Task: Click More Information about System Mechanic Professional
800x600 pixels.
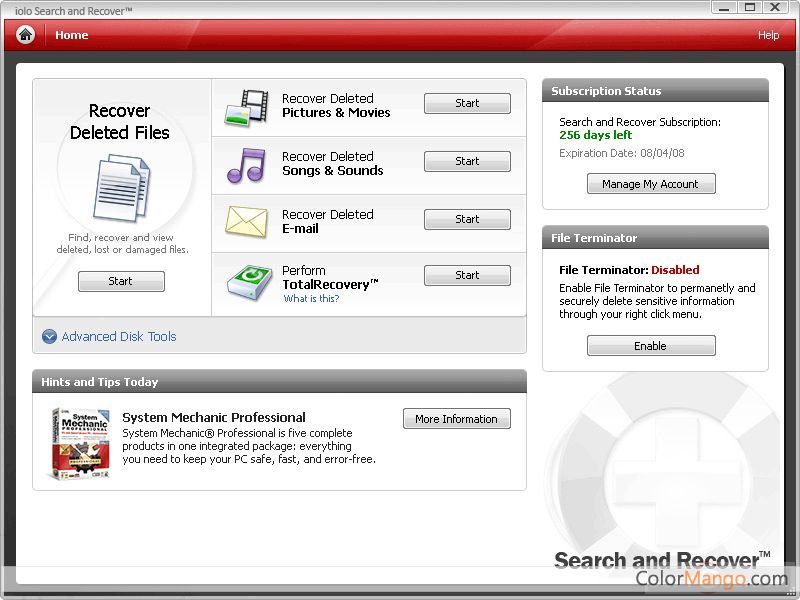Action: [x=456, y=418]
